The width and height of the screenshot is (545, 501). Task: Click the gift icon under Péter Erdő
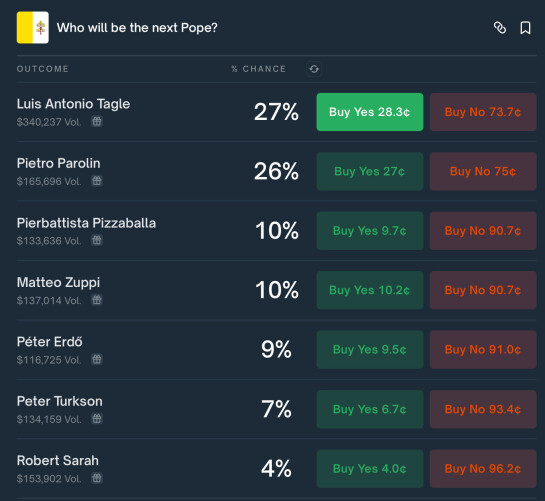97,359
